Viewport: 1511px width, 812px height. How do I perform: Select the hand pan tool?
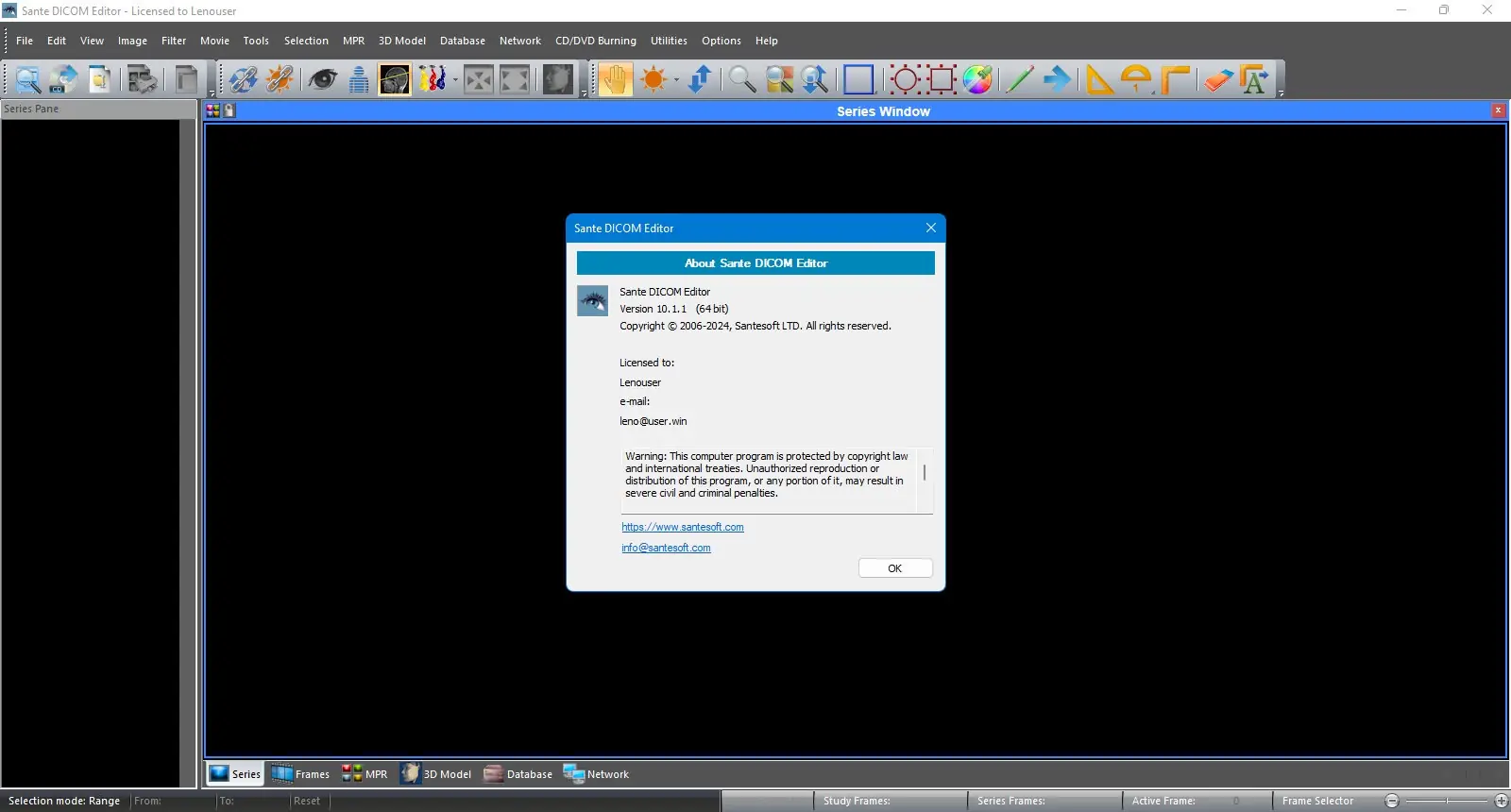click(615, 79)
